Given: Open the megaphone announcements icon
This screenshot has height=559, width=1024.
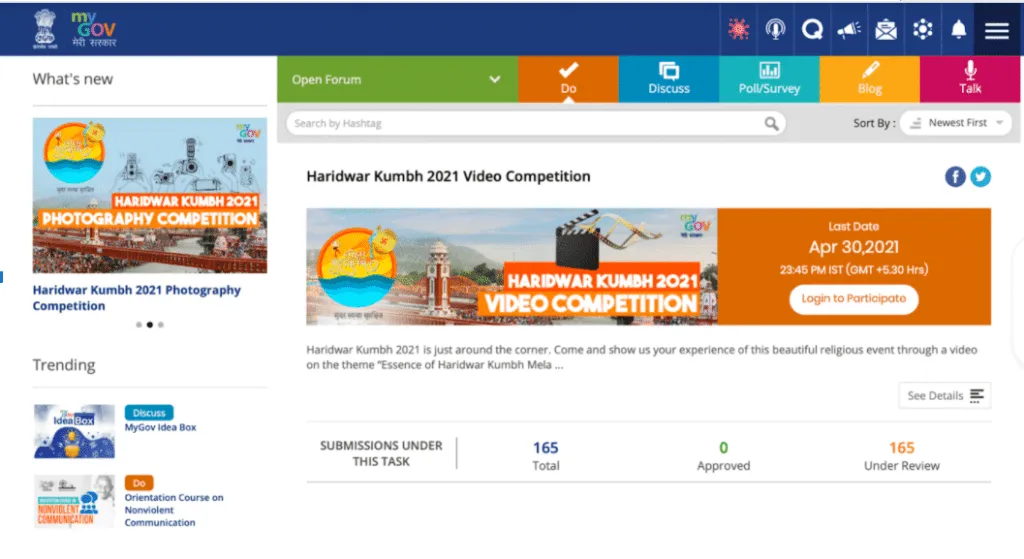Looking at the screenshot, I should coord(848,30).
